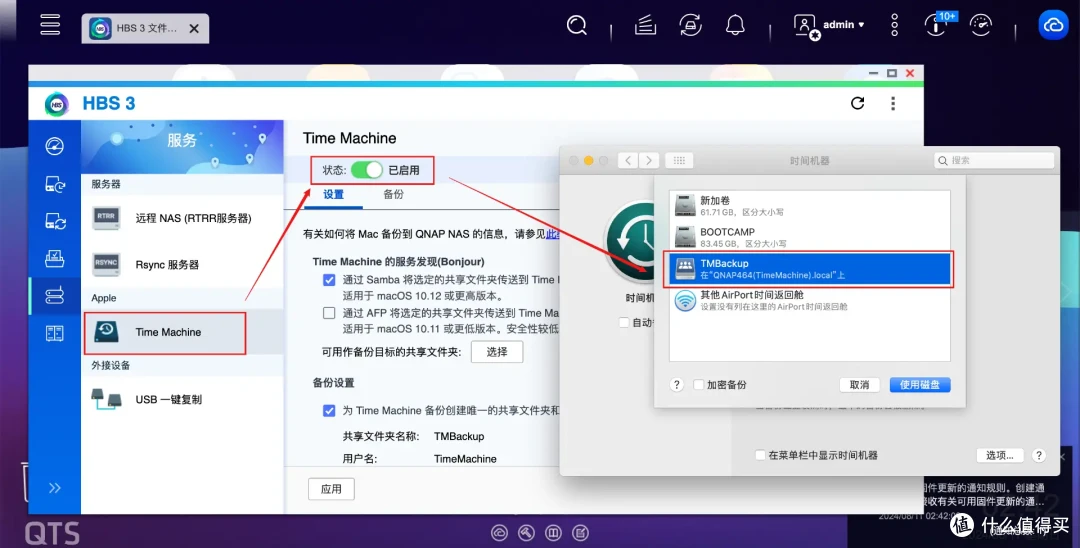Enable AFP shared folder checkbox
This screenshot has width=1080, height=548.
pos(329,313)
